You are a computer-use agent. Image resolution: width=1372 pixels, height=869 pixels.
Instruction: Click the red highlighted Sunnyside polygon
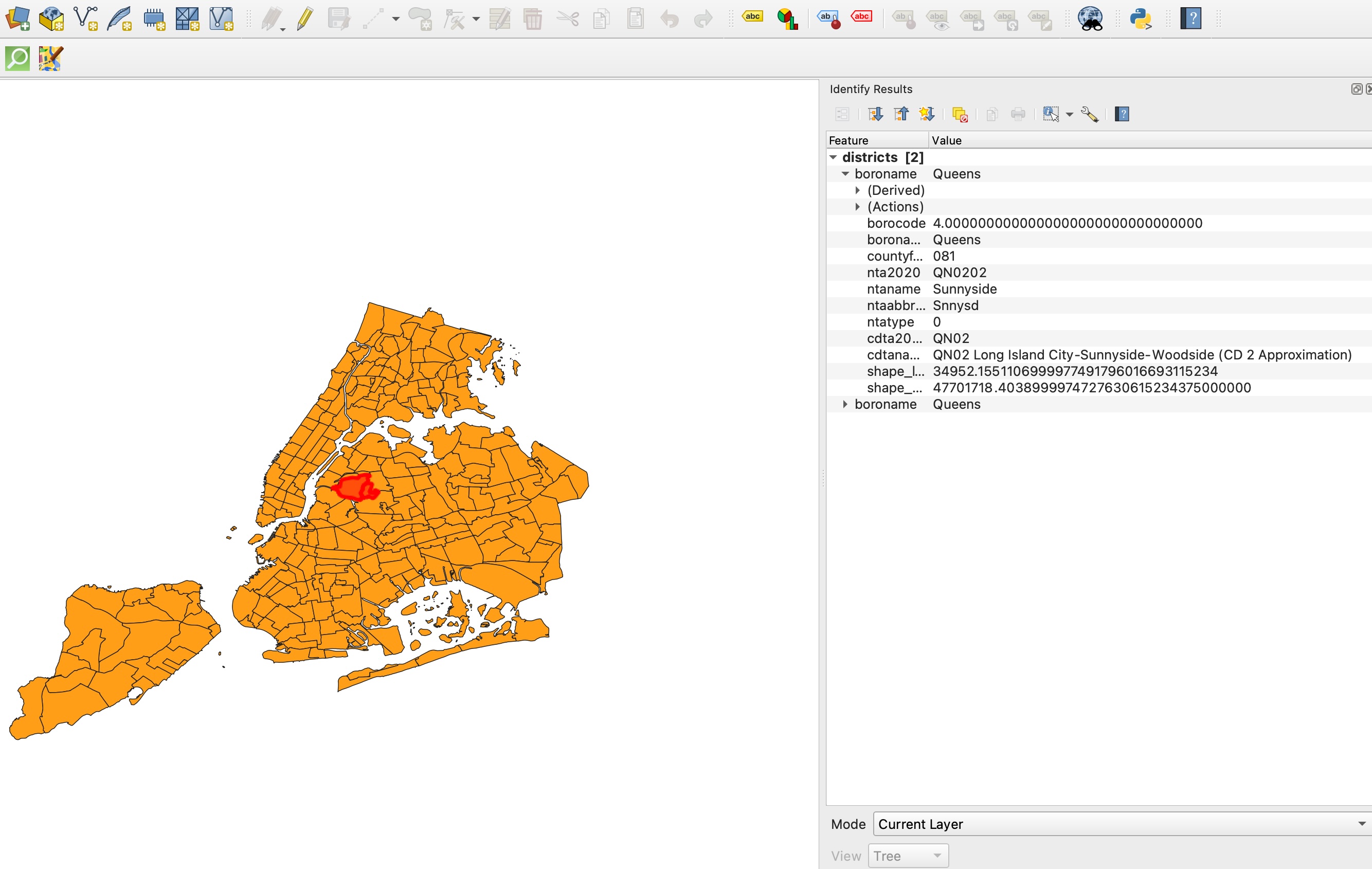[354, 488]
